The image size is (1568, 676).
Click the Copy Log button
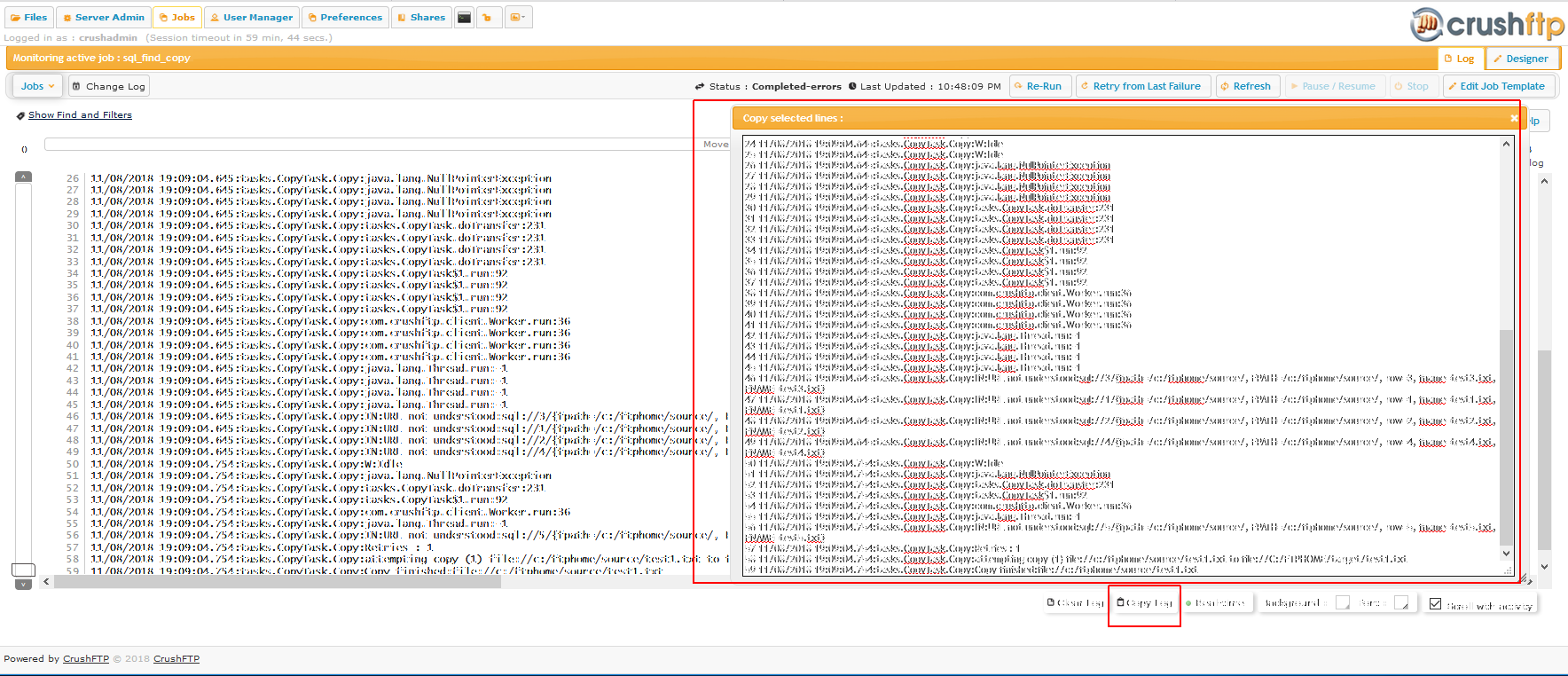click(x=1145, y=603)
